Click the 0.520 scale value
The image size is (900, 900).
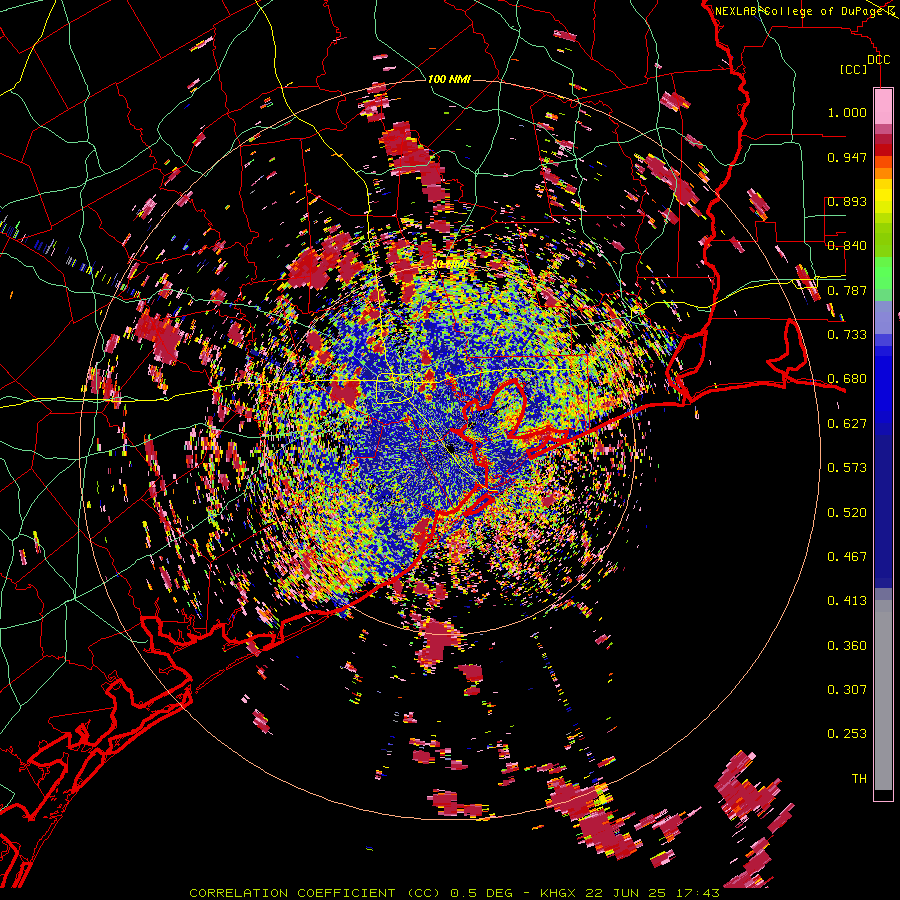(x=847, y=513)
